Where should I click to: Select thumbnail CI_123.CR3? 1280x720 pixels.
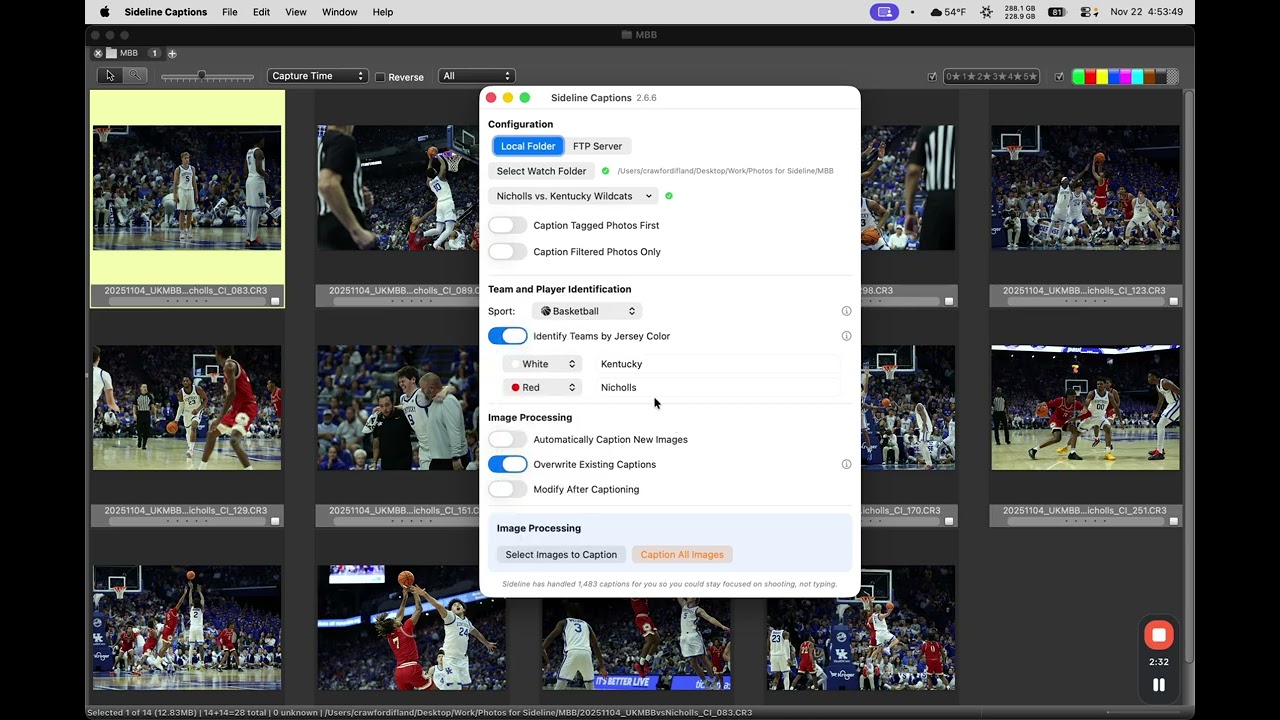pos(1085,188)
